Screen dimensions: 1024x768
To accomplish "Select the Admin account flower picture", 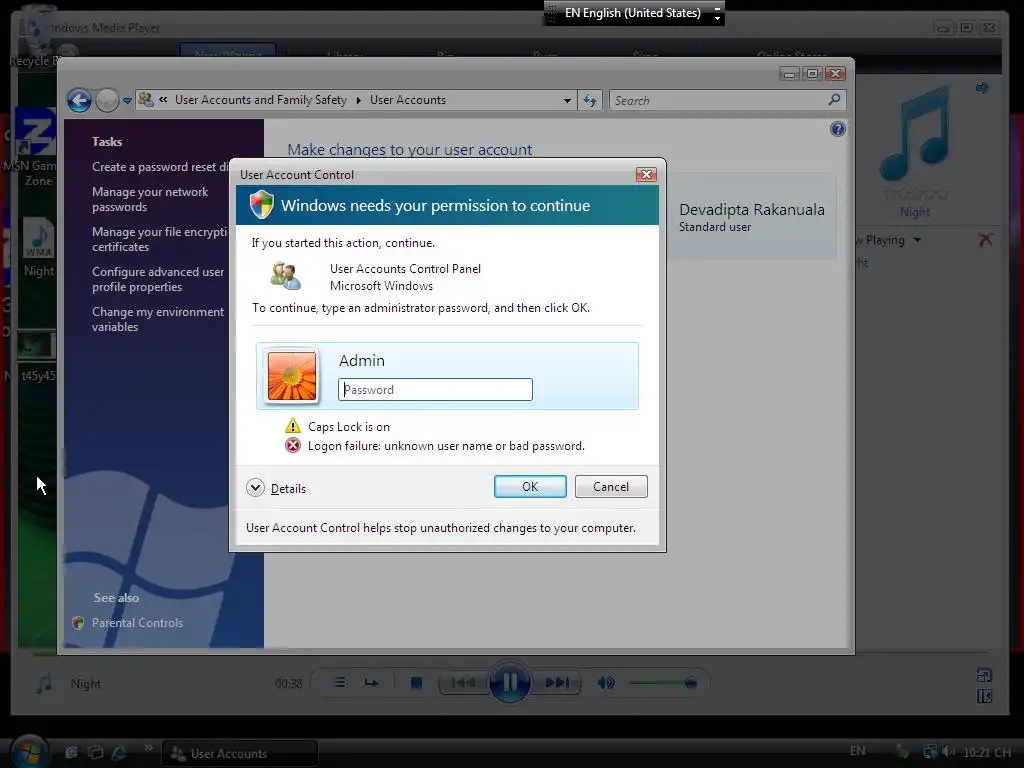I will pyautogui.click(x=292, y=376).
